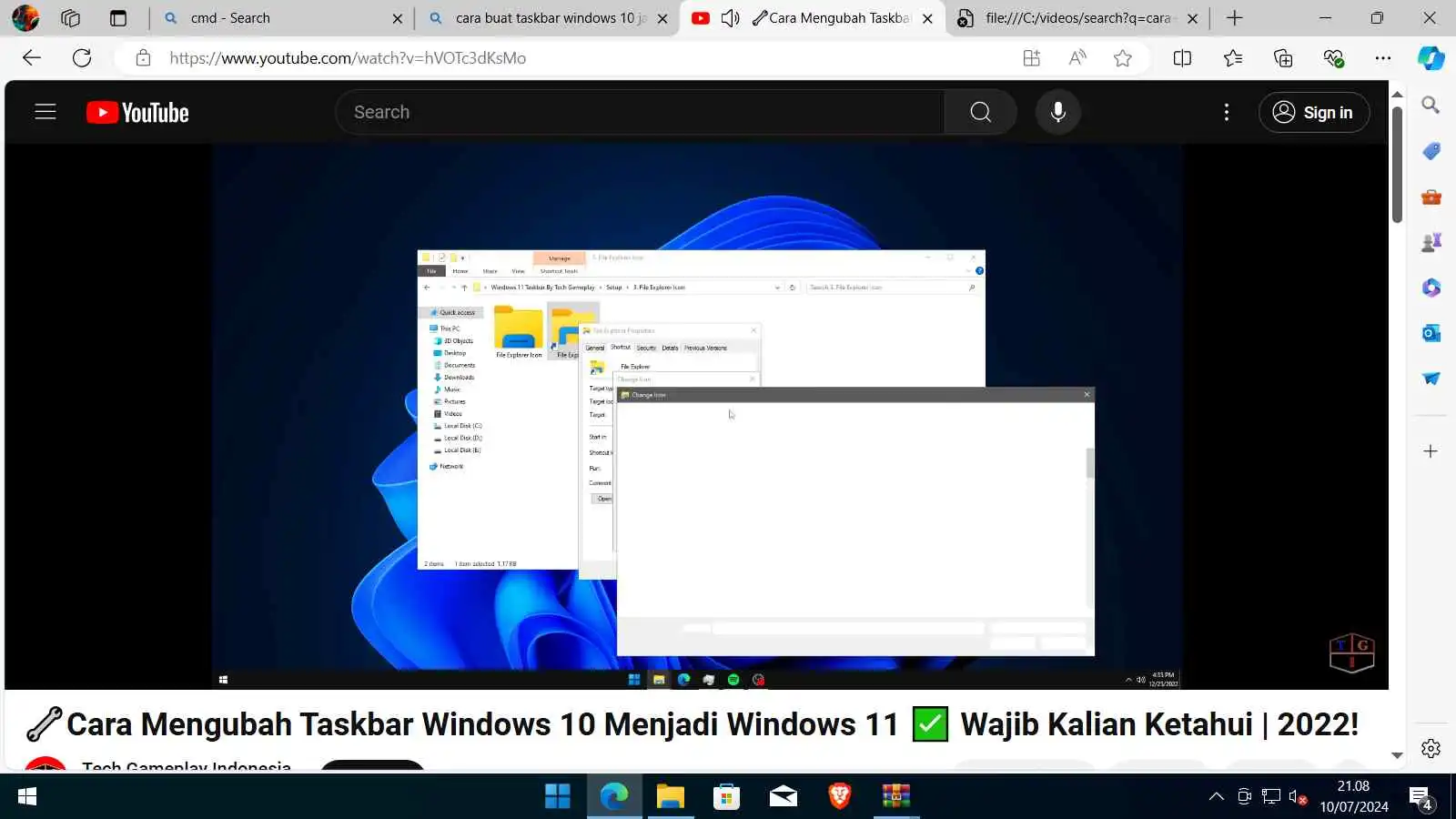Open the Edge Workspaces icon
Image resolution: width=1456 pixels, height=819 pixels.
click(x=71, y=18)
